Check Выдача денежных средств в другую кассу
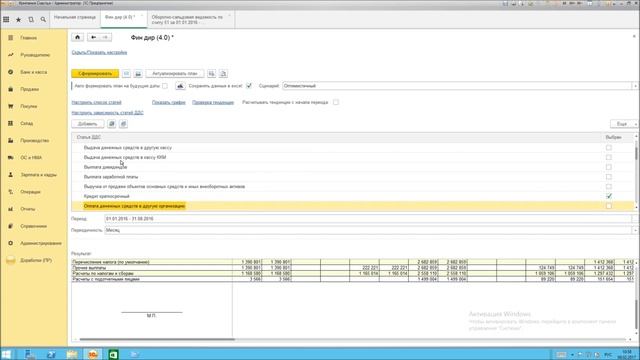Viewport: 640px width, 360px height. 609,147
